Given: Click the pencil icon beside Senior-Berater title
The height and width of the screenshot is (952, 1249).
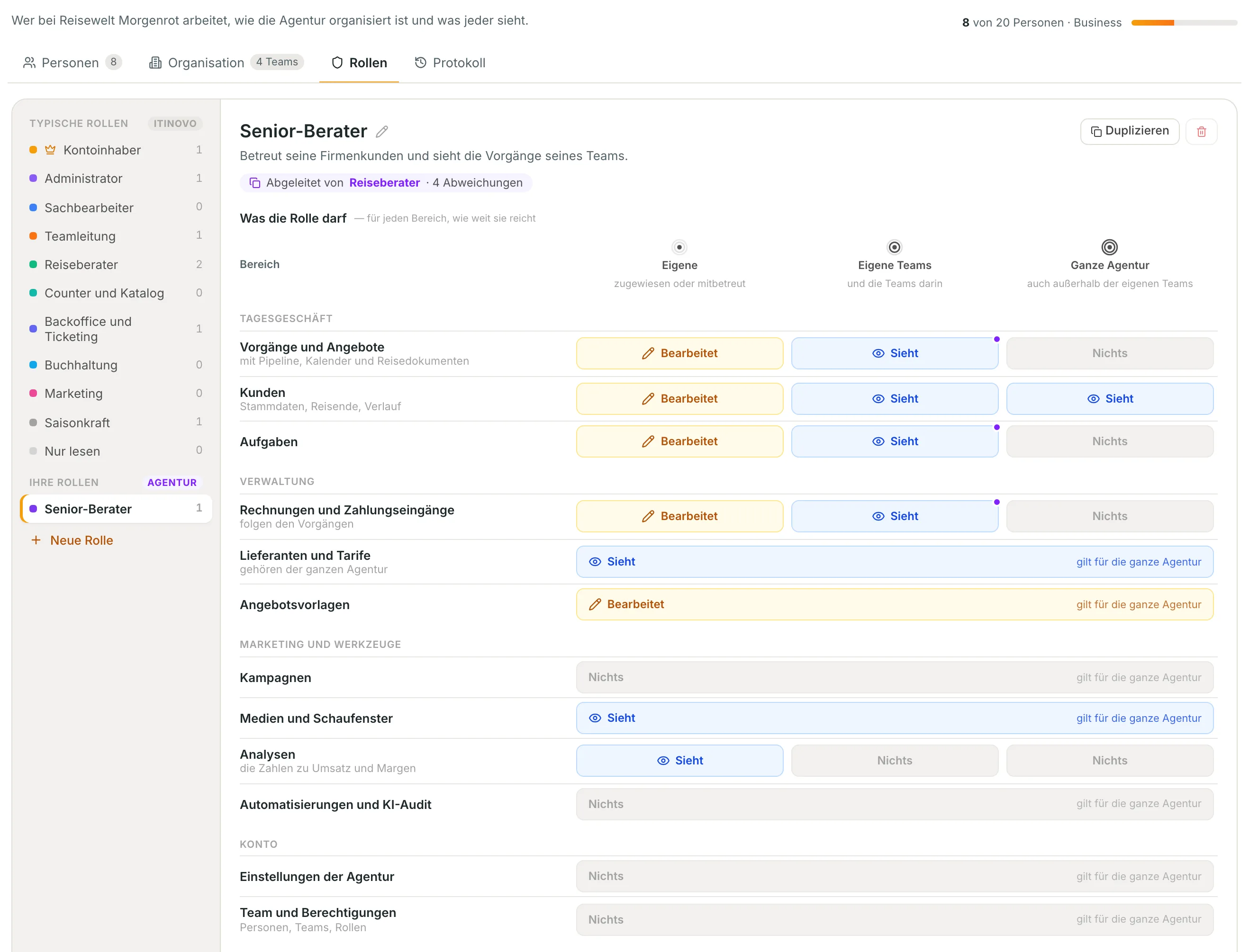Looking at the screenshot, I should pyautogui.click(x=382, y=132).
